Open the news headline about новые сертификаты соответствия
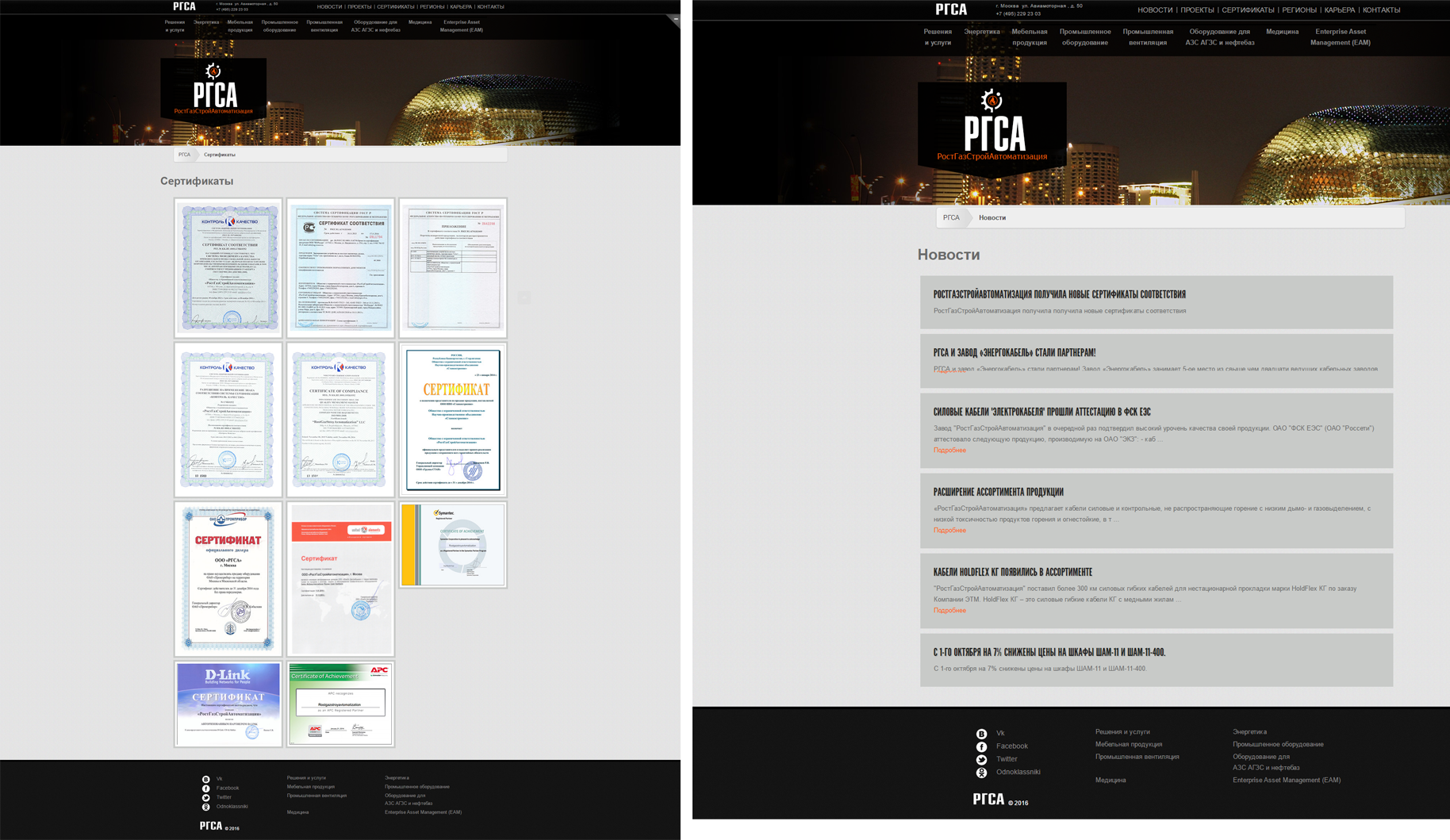The height and width of the screenshot is (840, 1450). point(1060,294)
